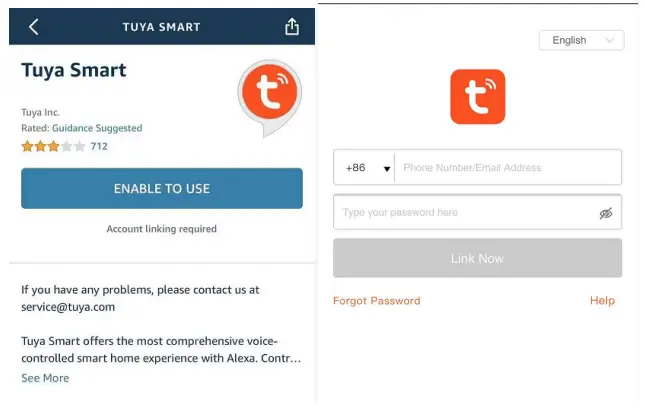The width and height of the screenshot is (645, 410).
Task: Tap the service@tuya.com contact email
Action: [x=68, y=307]
